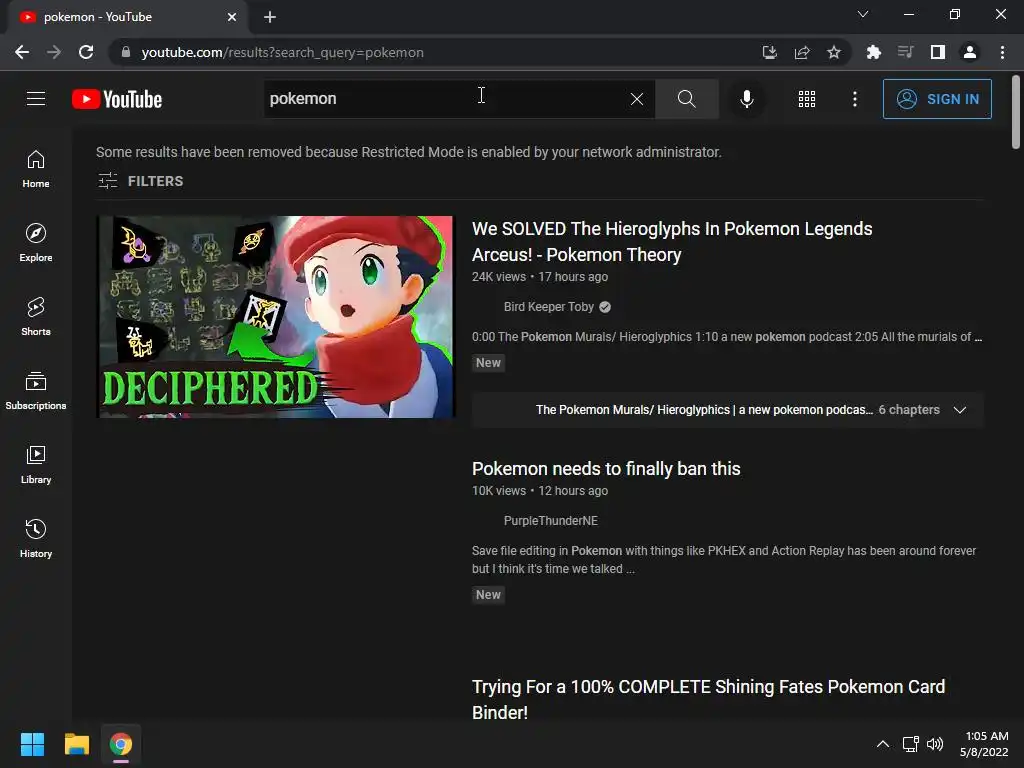The width and height of the screenshot is (1024, 768).
Task: Click the magnifying glass search button
Action: pos(686,99)
